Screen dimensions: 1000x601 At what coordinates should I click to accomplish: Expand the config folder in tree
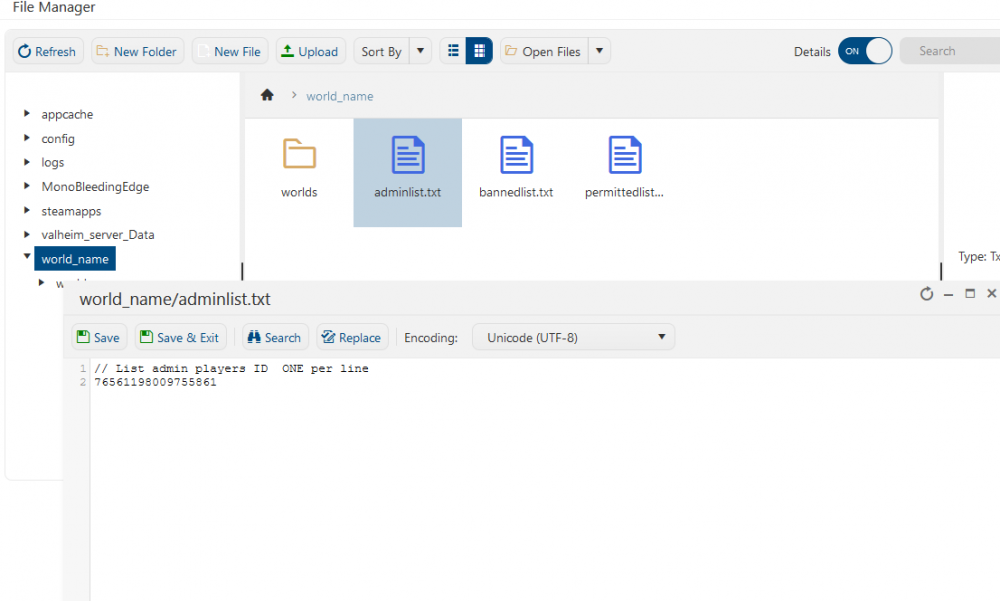[27, 138]
